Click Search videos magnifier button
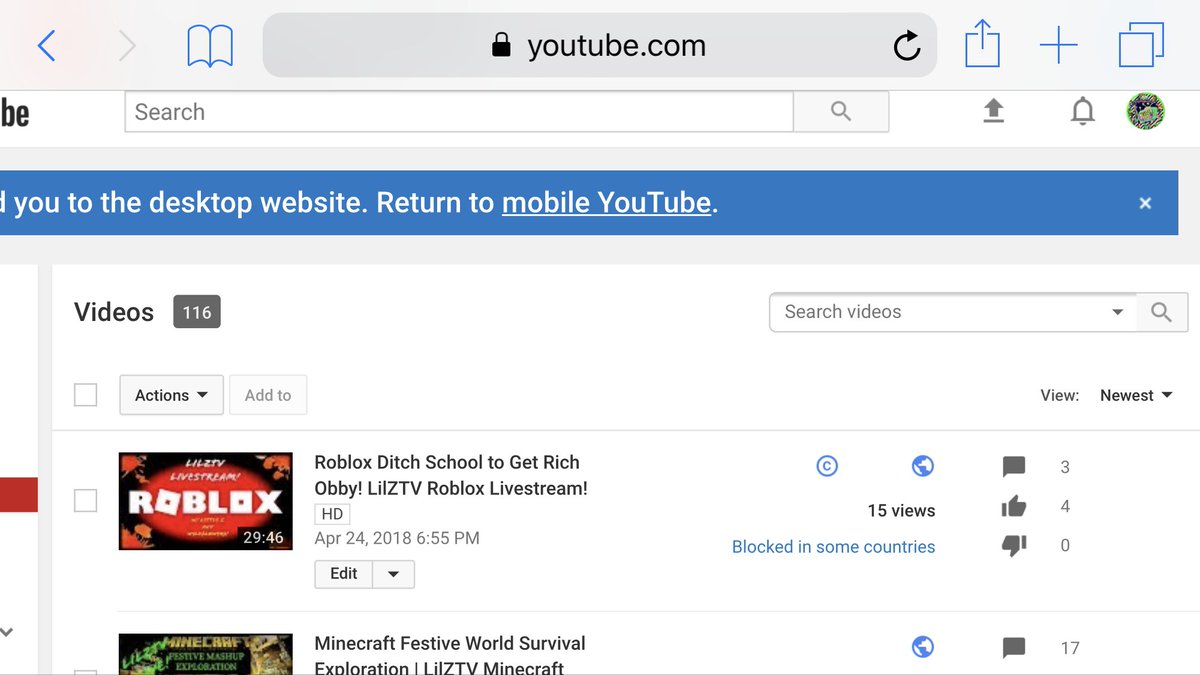Image resolution: width=1200 pixels, height=675 pixels. pyautogui.click(x=1161, y=312)
